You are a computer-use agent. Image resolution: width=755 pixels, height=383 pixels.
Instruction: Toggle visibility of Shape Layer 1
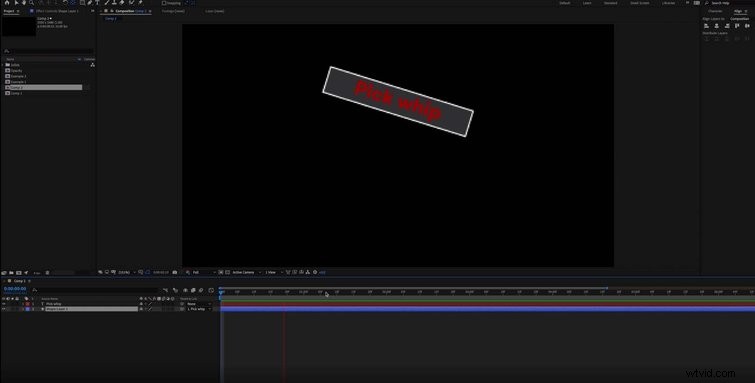coord(4,309)
